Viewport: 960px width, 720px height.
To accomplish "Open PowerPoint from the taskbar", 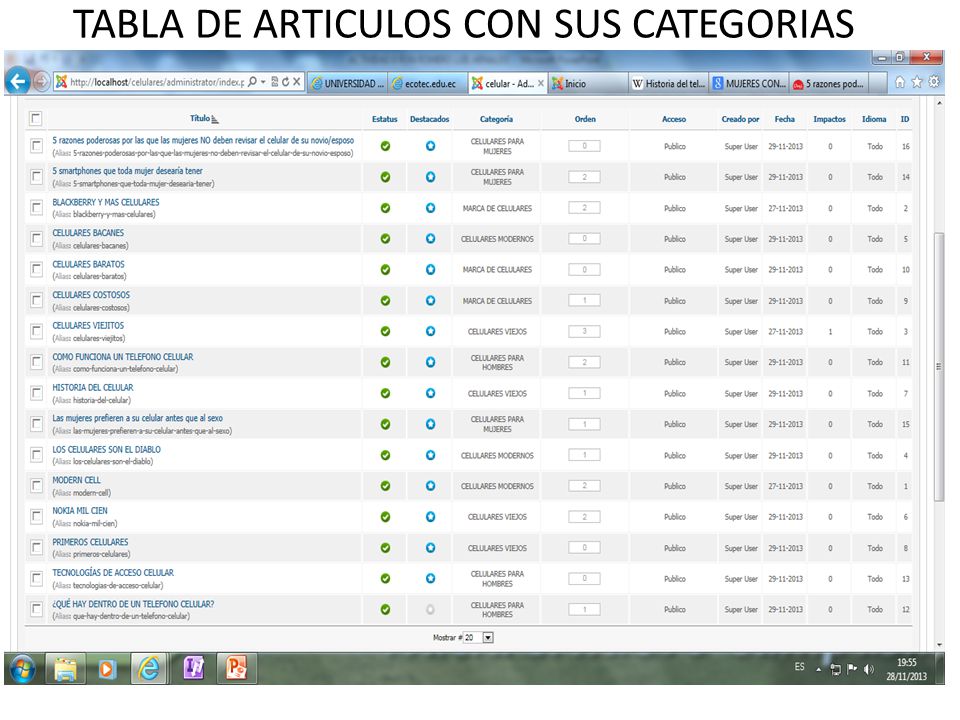I will click(x=236, y=668).
